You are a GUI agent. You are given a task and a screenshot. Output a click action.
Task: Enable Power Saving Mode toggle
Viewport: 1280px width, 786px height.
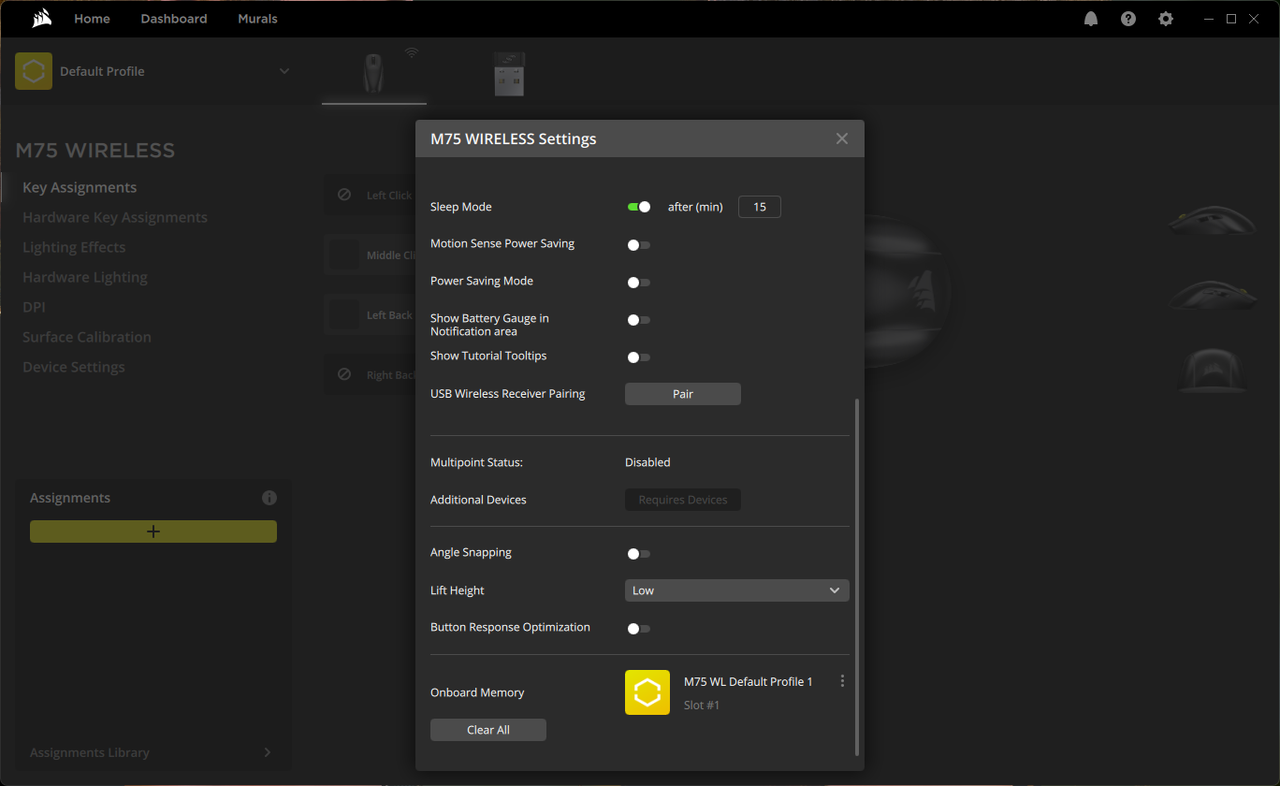click(x=639, y=283)
